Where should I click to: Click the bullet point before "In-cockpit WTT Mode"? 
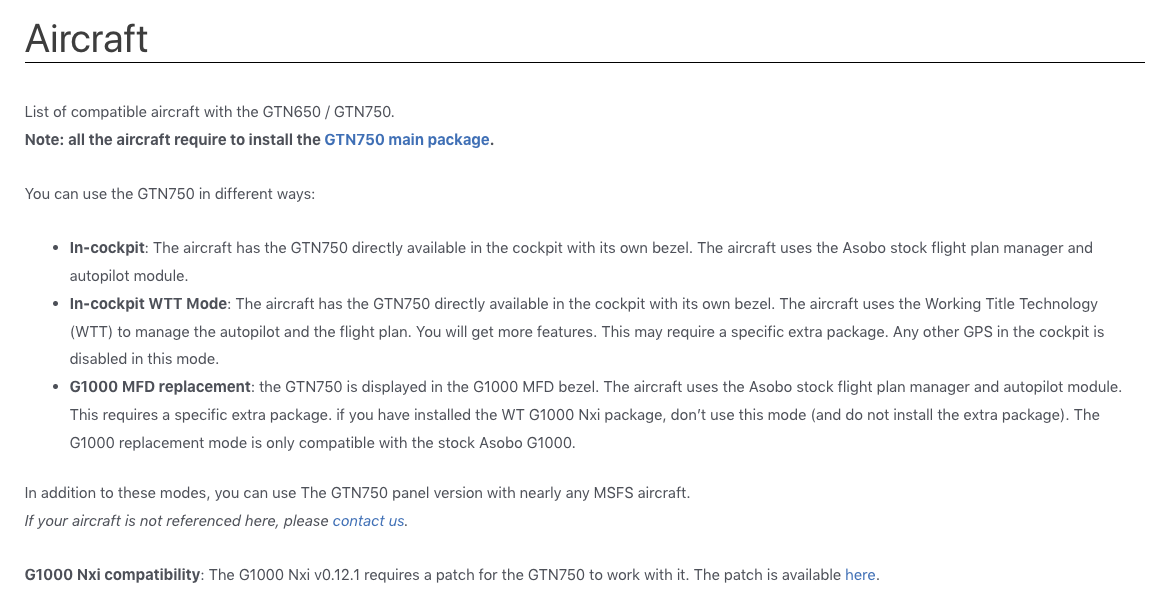[55, 304]
